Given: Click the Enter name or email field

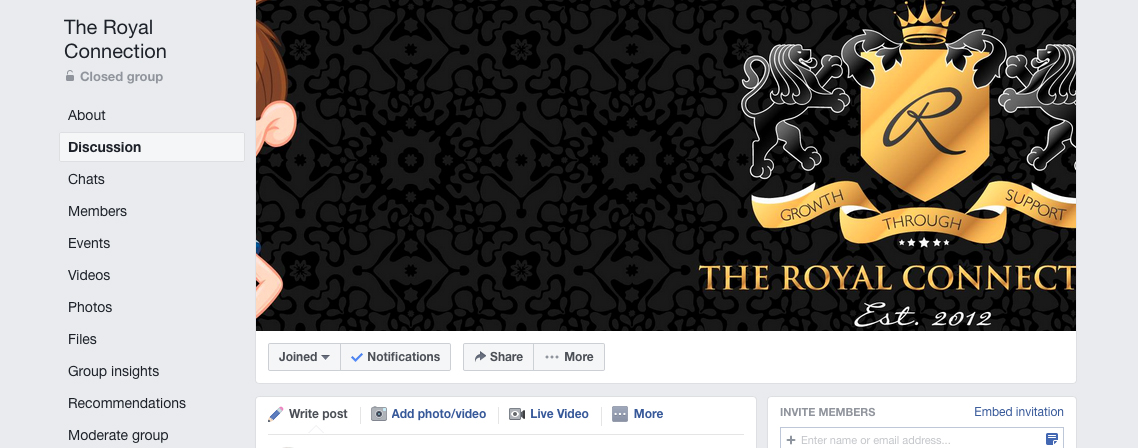Looking at the screenshot, I should 913,439.
